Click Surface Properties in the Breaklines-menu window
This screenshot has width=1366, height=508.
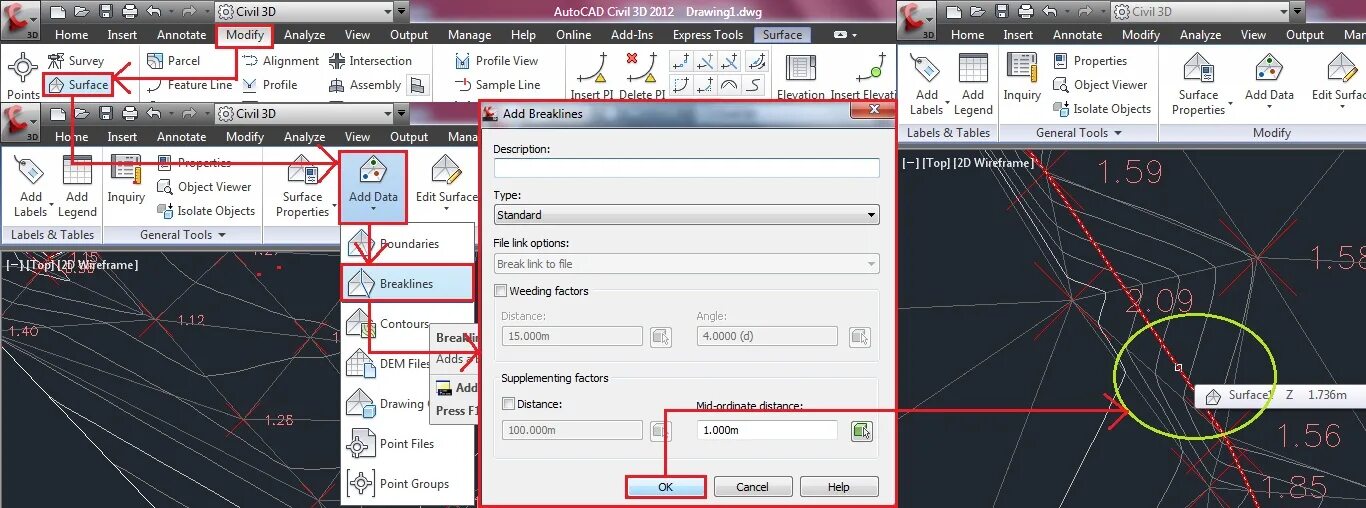click(x=302, y=187)
